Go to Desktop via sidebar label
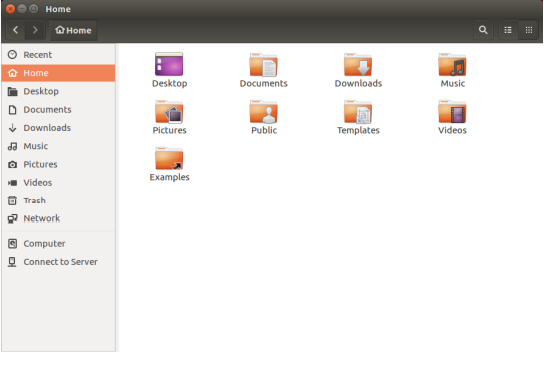Viewport: 544px width, 370px height. [x=41, y=91]
